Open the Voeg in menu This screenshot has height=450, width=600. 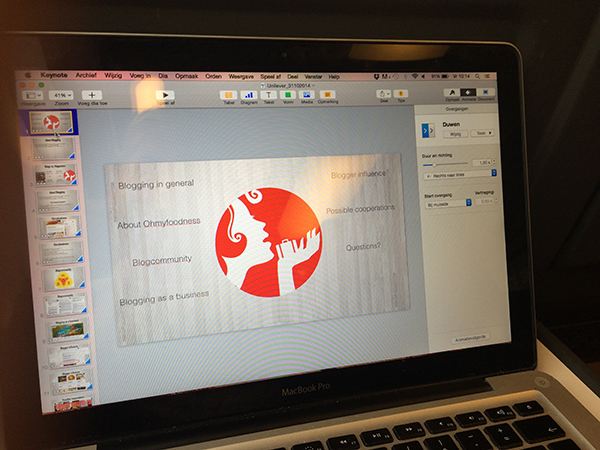coord(140,76)
